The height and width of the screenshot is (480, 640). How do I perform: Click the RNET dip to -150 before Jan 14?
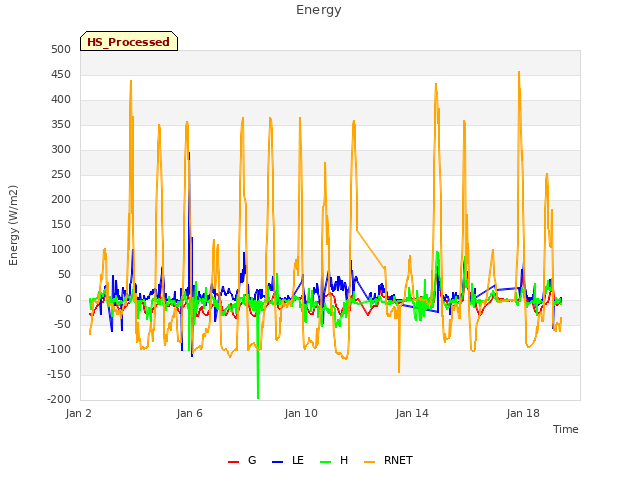pyautogui.click(x=399, y=371)
